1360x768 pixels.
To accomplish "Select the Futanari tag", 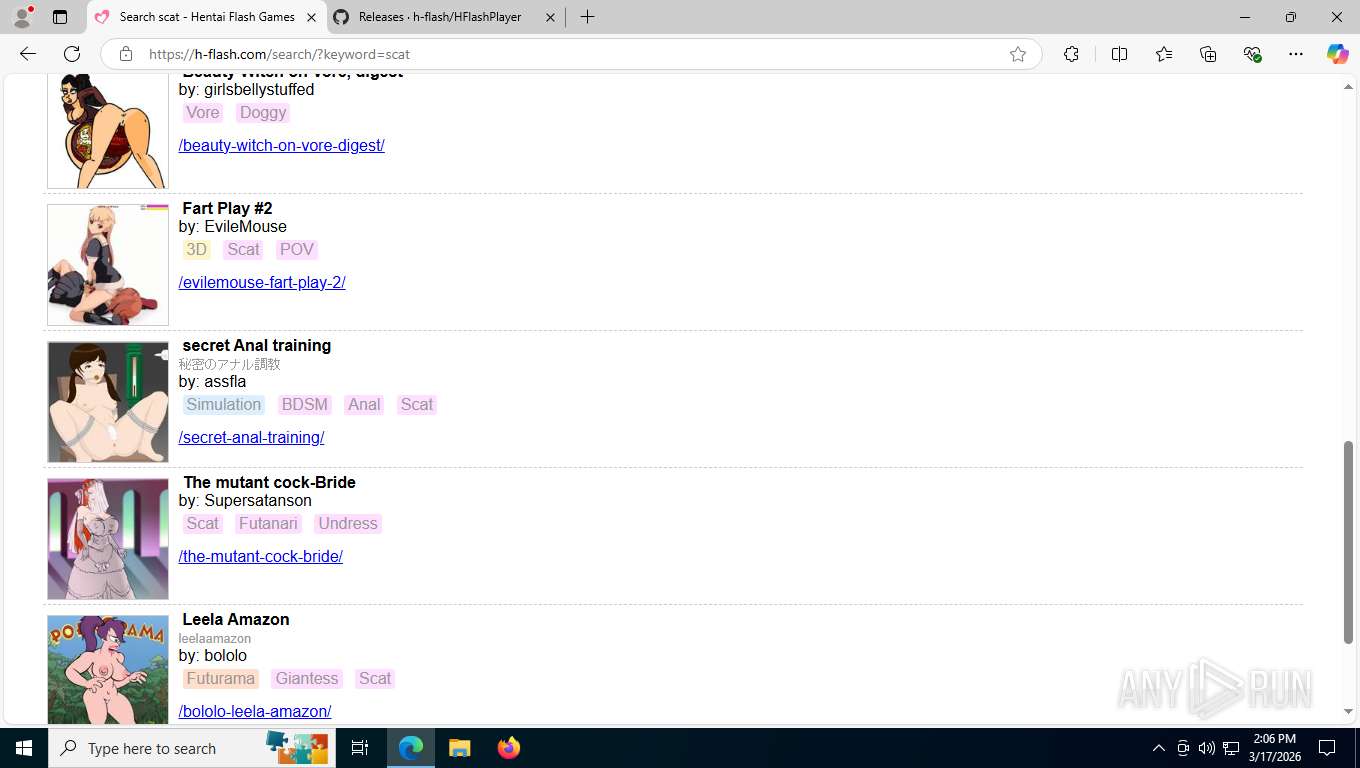I will pos(268,524).
